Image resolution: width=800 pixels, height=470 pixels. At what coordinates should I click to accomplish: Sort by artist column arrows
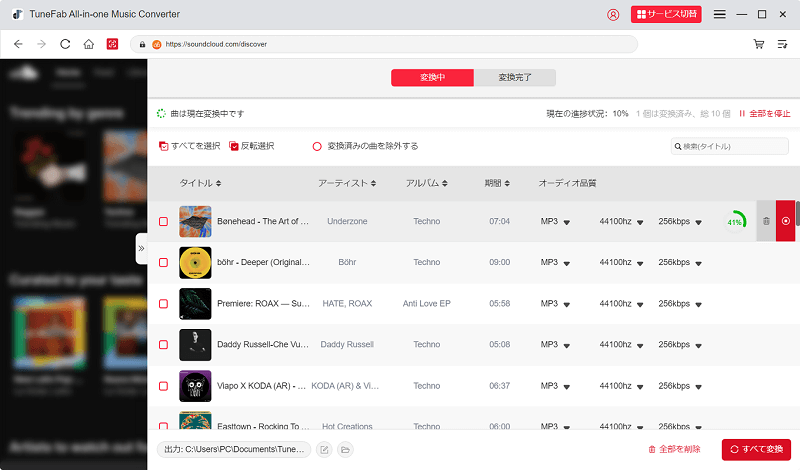tap(373, 183)
